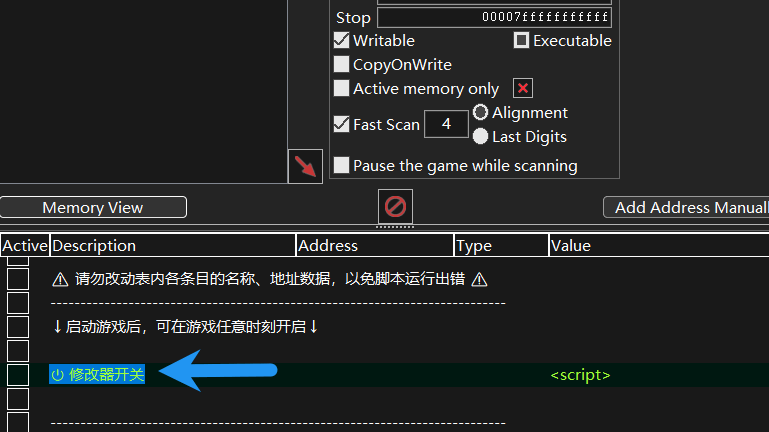
Task: Check Active memory only option
Action: 341,88
